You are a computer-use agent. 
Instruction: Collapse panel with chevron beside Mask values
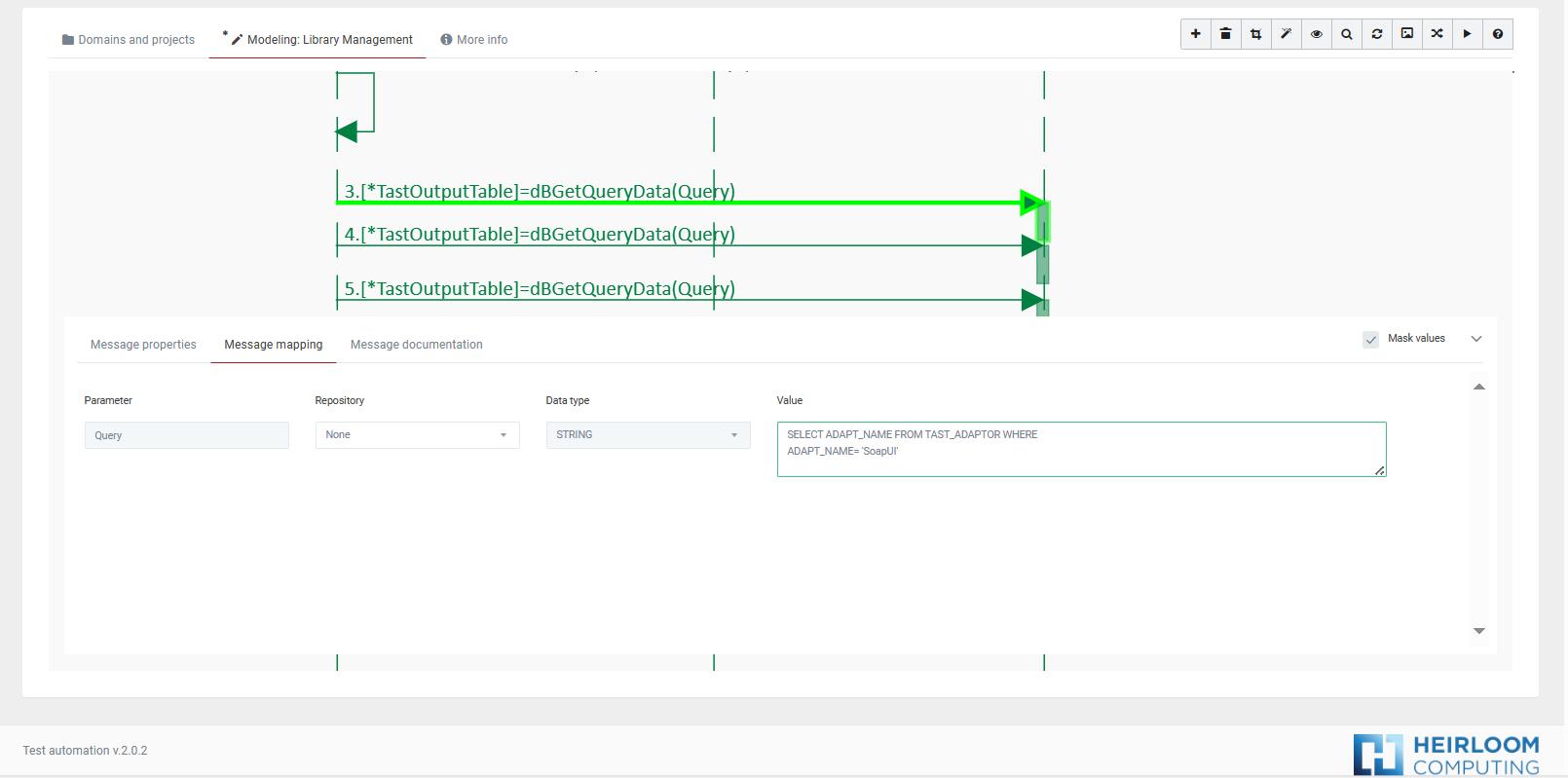(1476, 339)
